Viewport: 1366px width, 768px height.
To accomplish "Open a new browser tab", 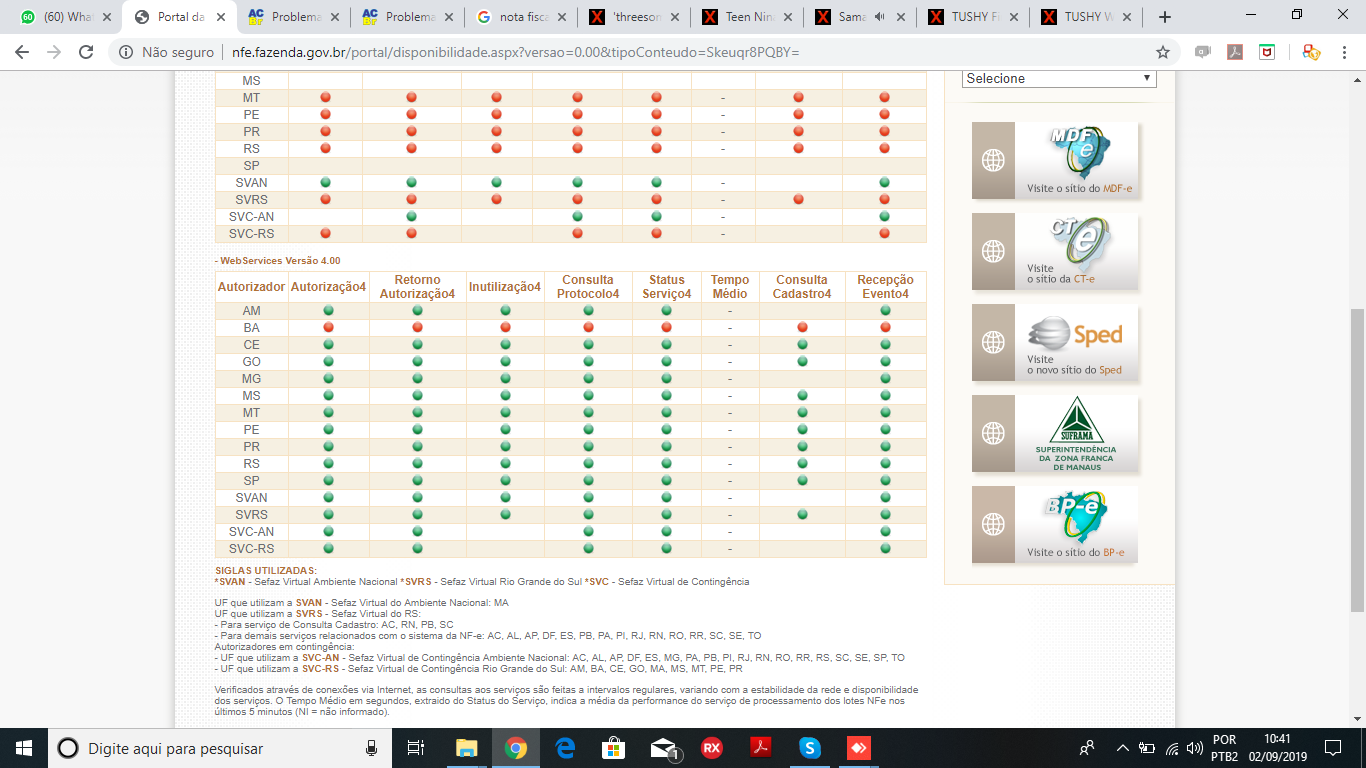I will tap(1165, 17).
